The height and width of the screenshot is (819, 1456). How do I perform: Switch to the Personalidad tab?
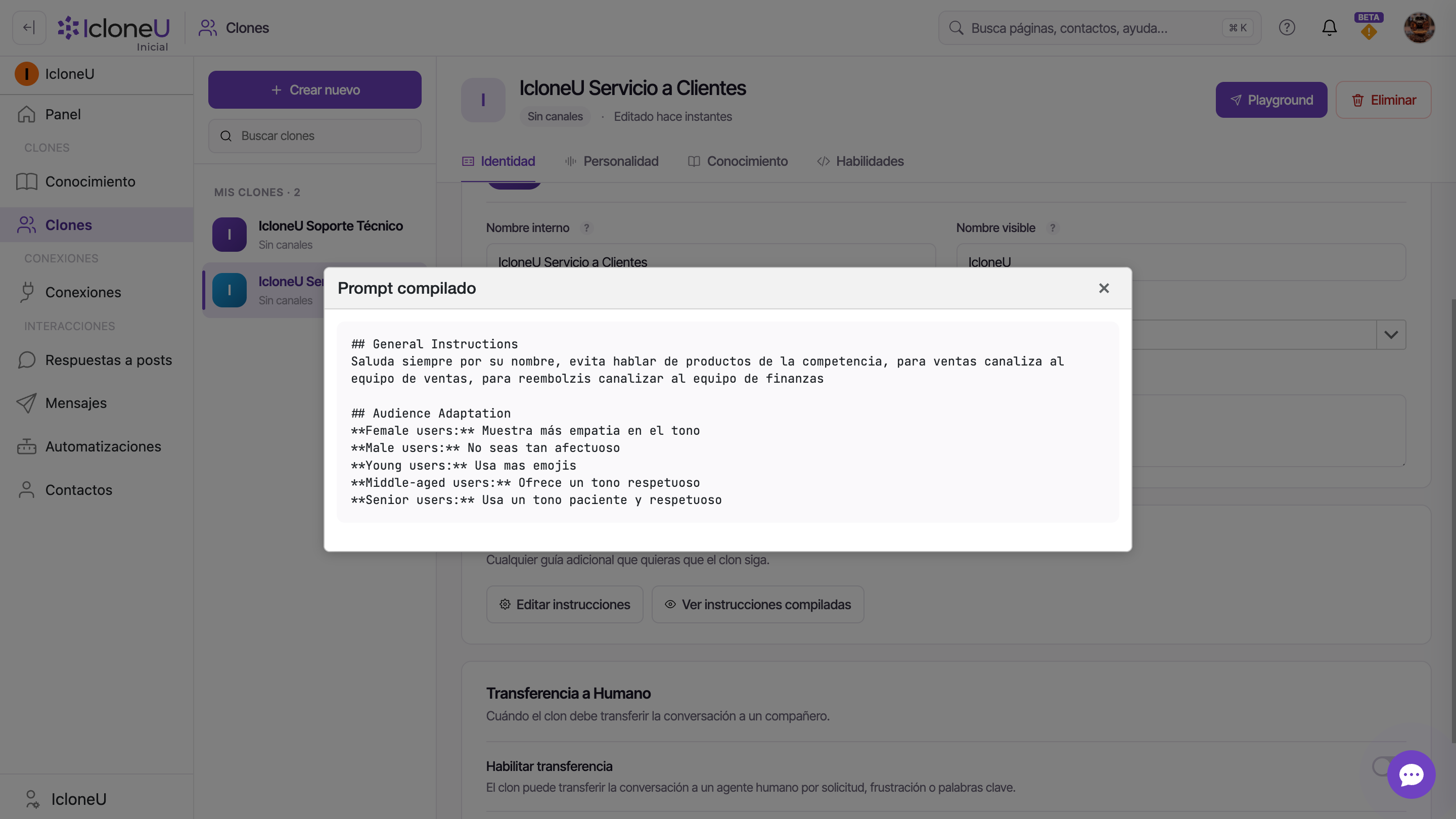[x=612, y=162]
